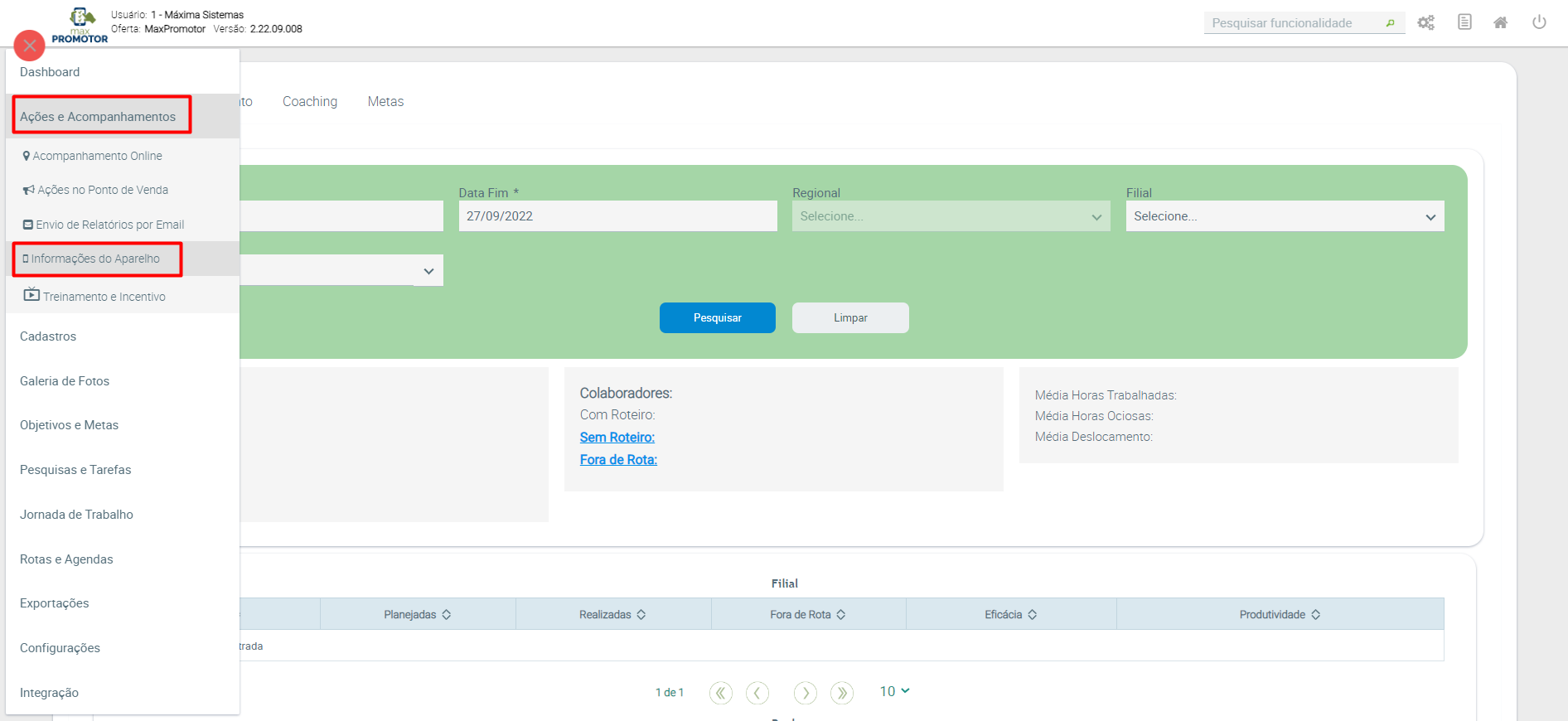Viewport: 1568px width, 721px height.
Task: Open the Fora de Rota link
Action: point(618,460)
